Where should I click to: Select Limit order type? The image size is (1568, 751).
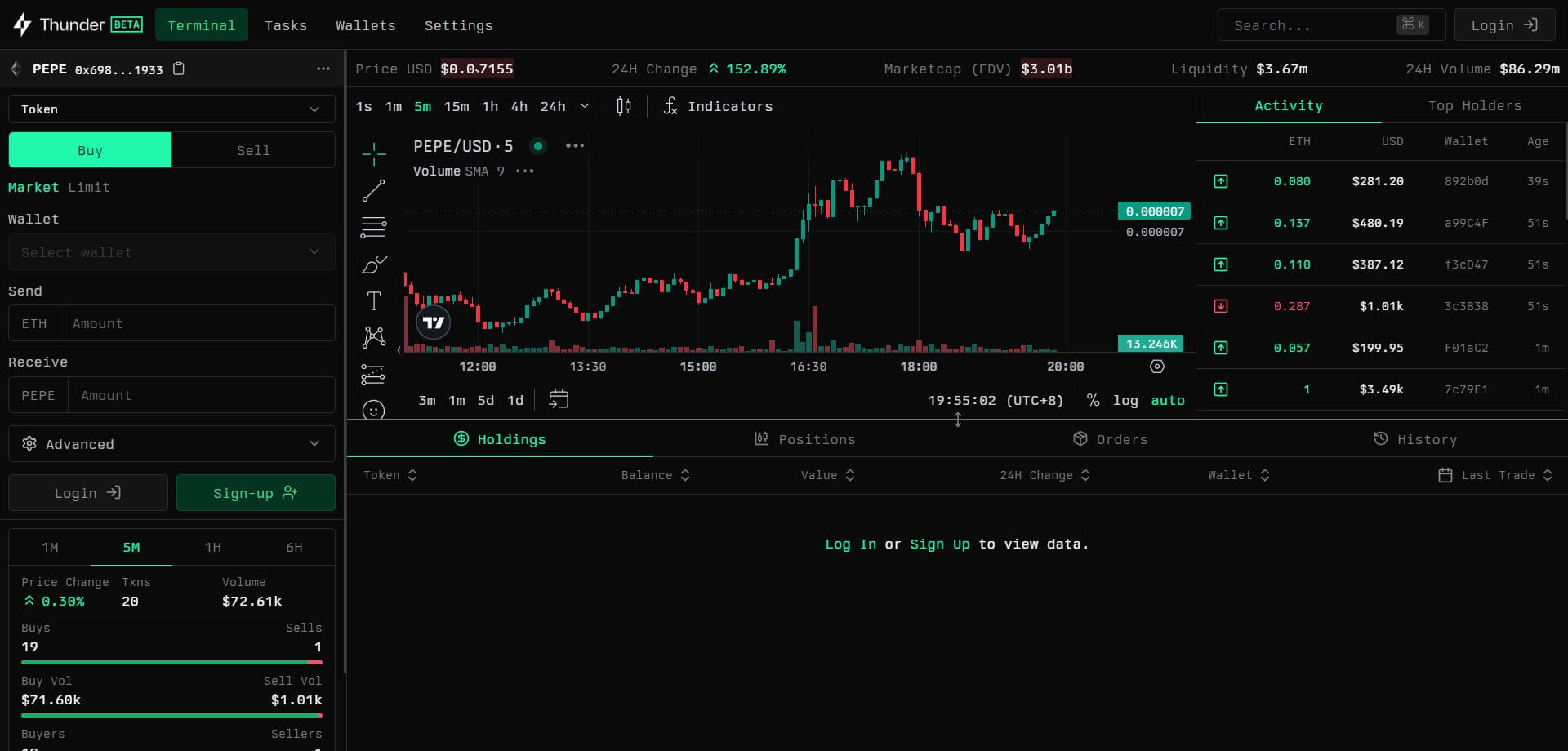pos(88,188)
